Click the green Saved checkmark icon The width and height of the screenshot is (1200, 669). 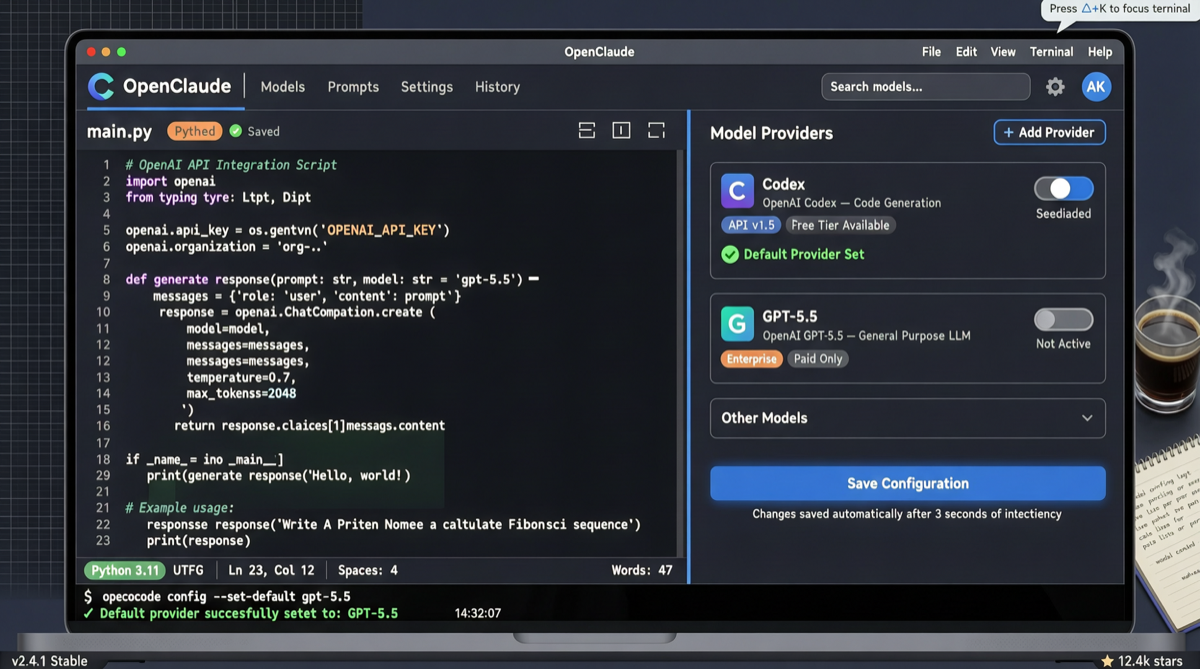[x=236, y=131]
